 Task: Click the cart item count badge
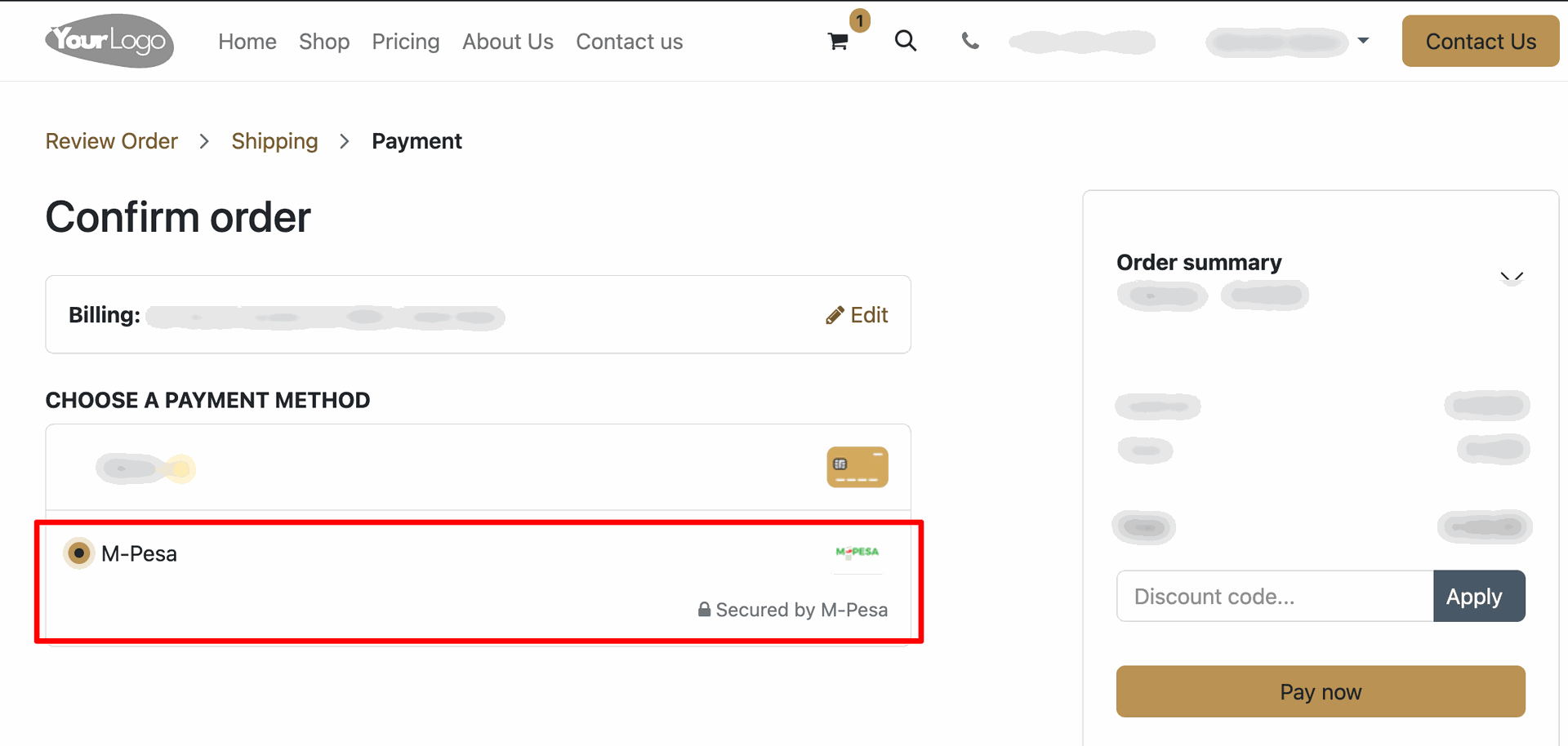pyautogui.click(x=860, y=20)
